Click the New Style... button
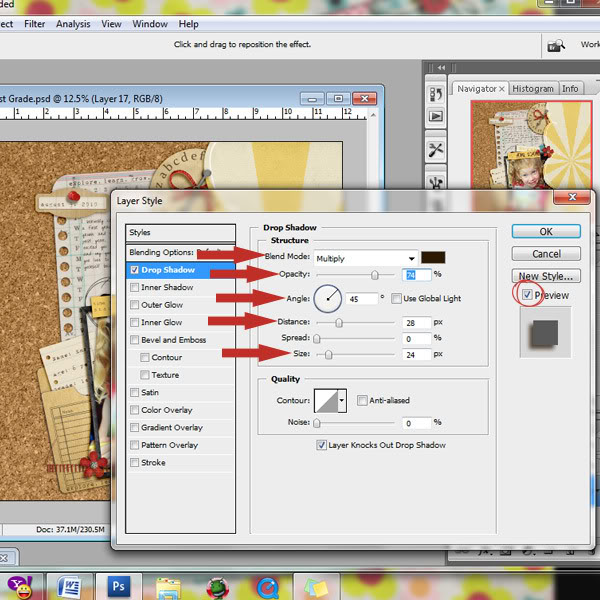 pos(546,276)
